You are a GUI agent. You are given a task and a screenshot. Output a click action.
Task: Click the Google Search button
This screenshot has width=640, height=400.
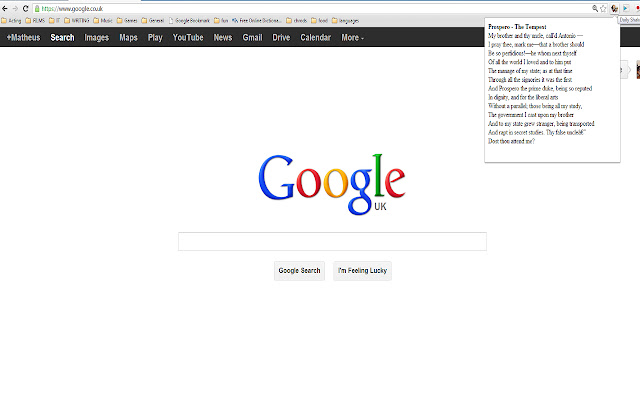[x=299, y=271]
